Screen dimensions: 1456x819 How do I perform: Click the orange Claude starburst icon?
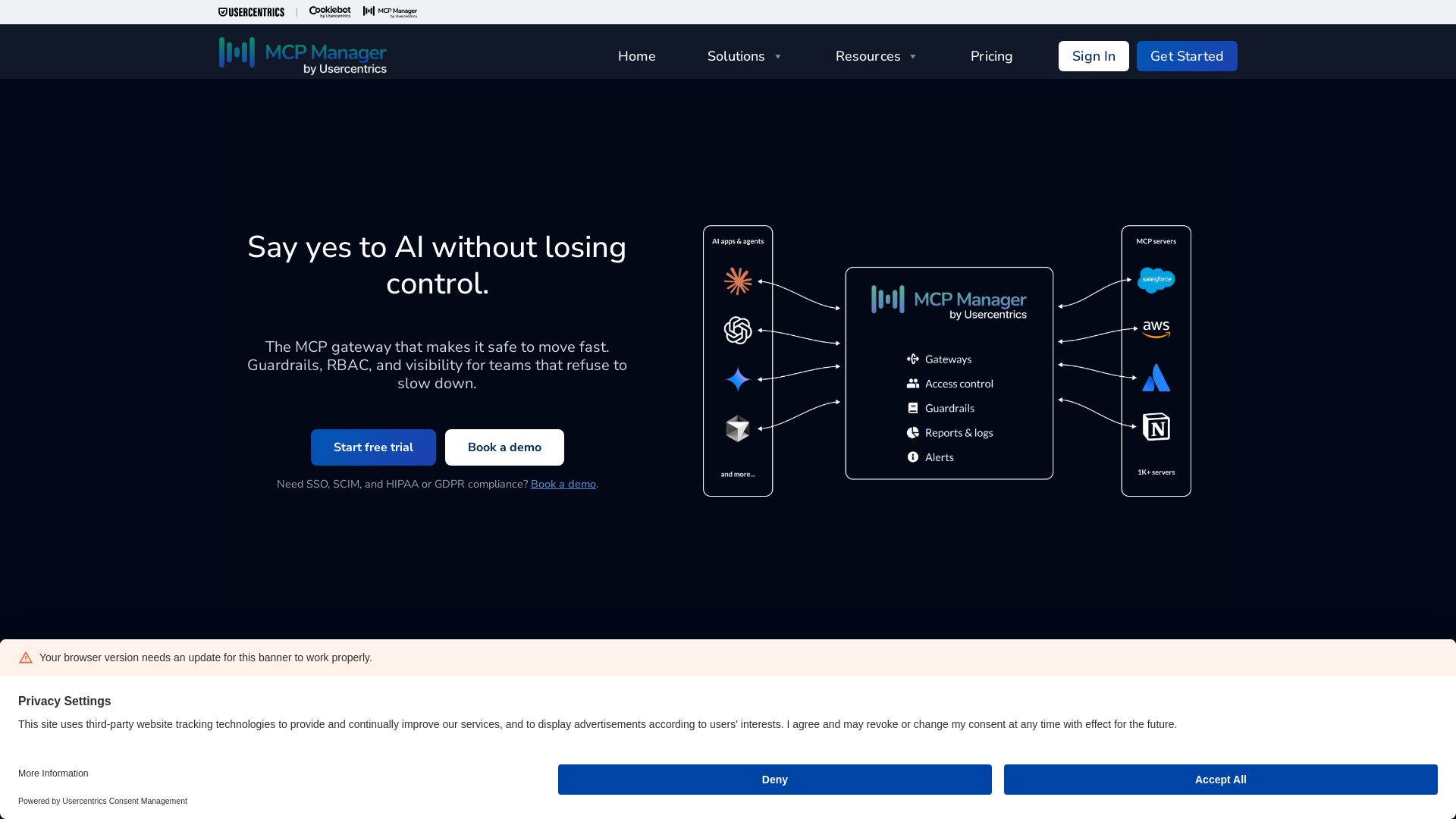pos(738,281)
